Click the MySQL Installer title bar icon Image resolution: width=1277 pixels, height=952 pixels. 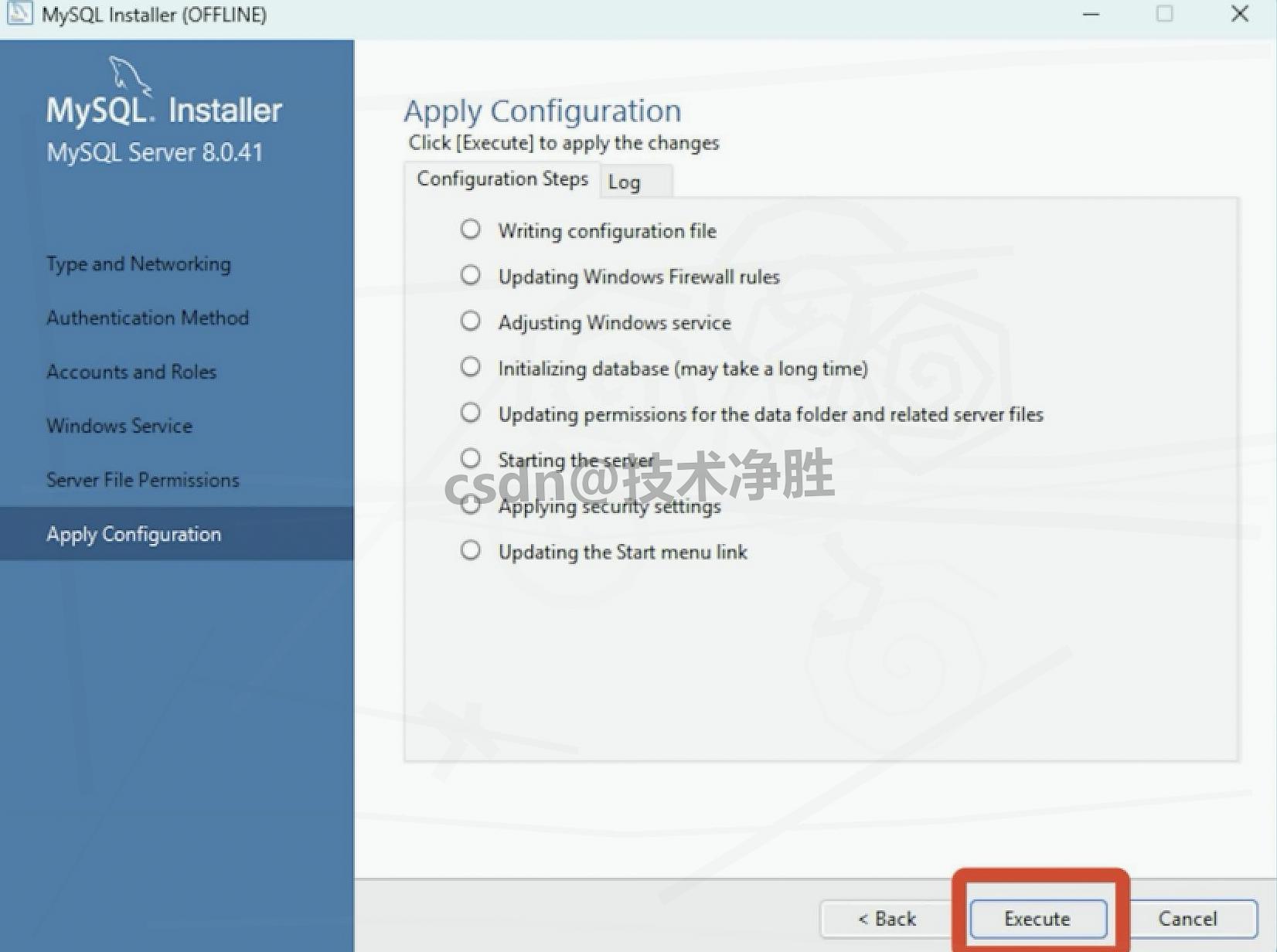click(19, 13)
